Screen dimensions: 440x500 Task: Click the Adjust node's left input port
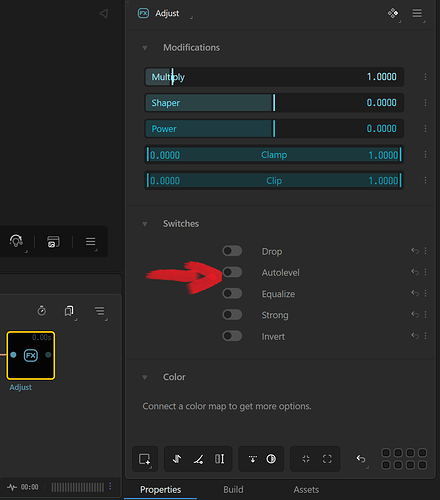click(x=13, y=355)
